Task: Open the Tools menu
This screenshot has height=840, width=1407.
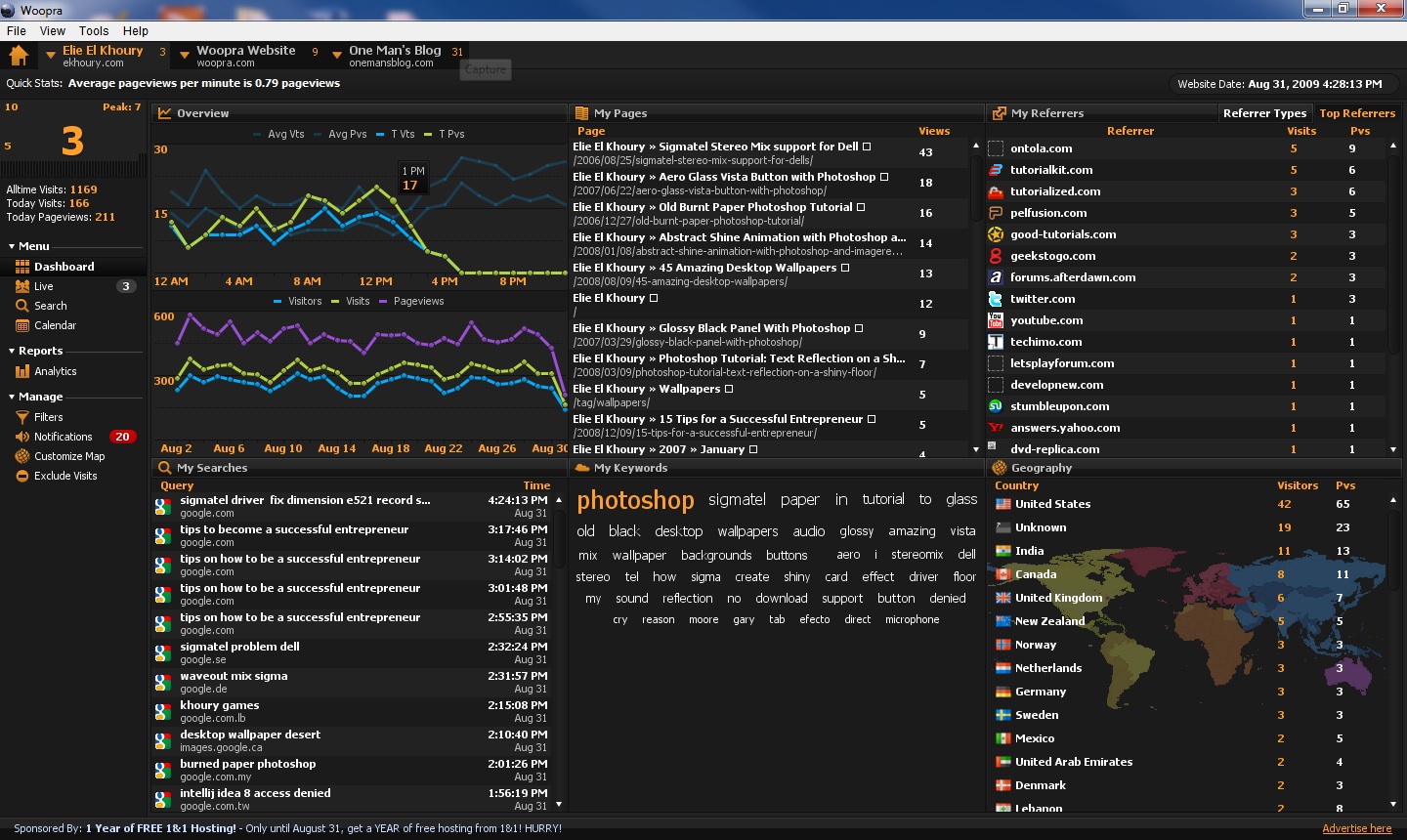Action: tap(94, 31)
